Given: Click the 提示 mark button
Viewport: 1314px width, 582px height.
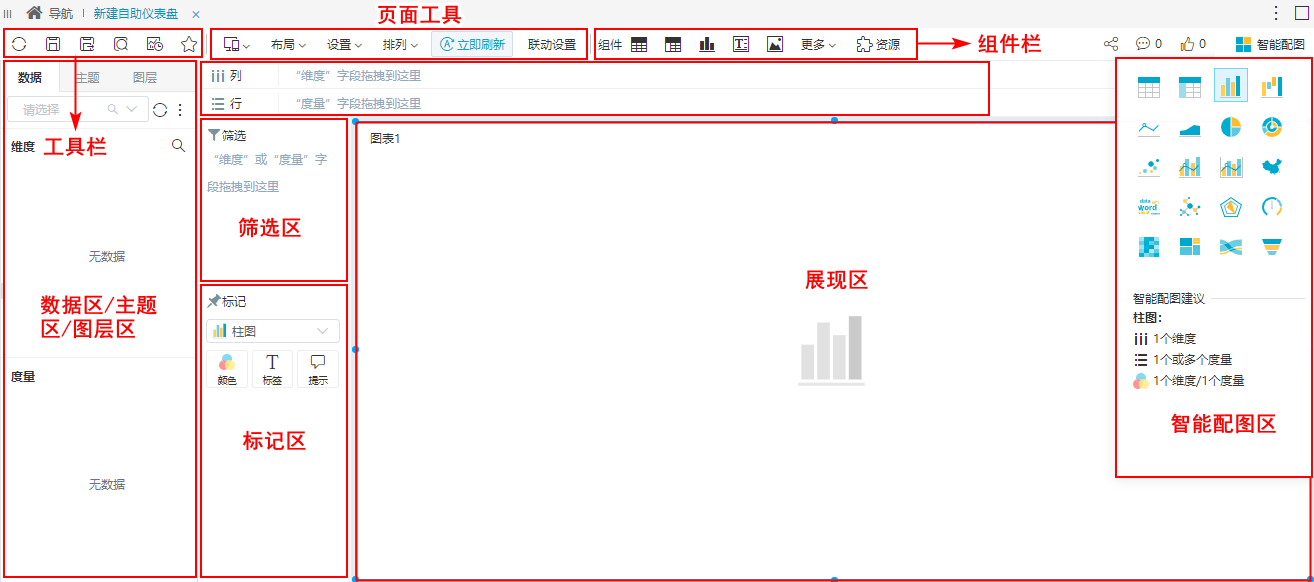Looking at the screenshot, I should click(318, 369).
